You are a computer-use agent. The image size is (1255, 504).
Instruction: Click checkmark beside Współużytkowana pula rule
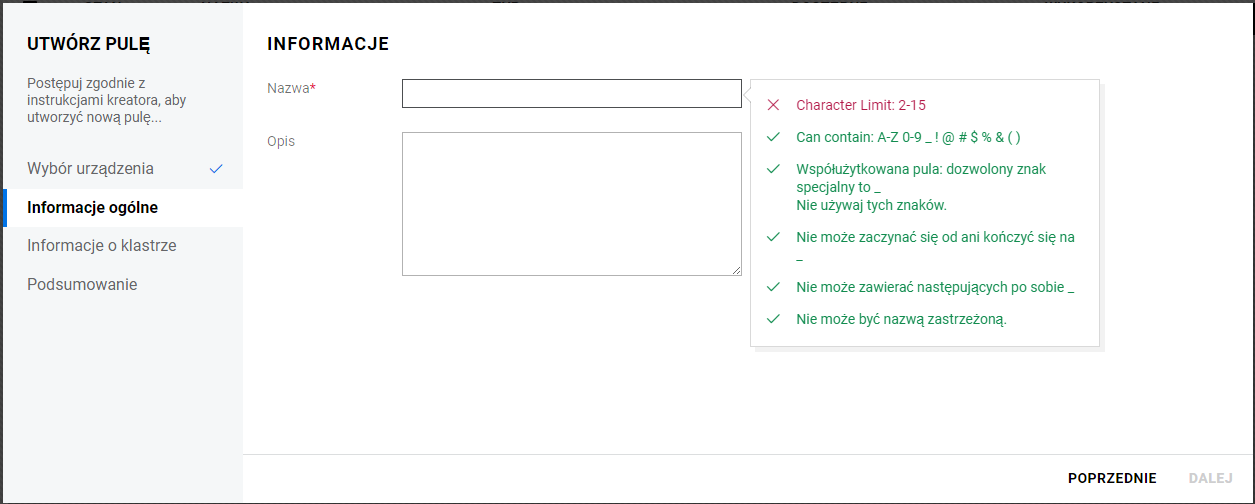point(773,169)
